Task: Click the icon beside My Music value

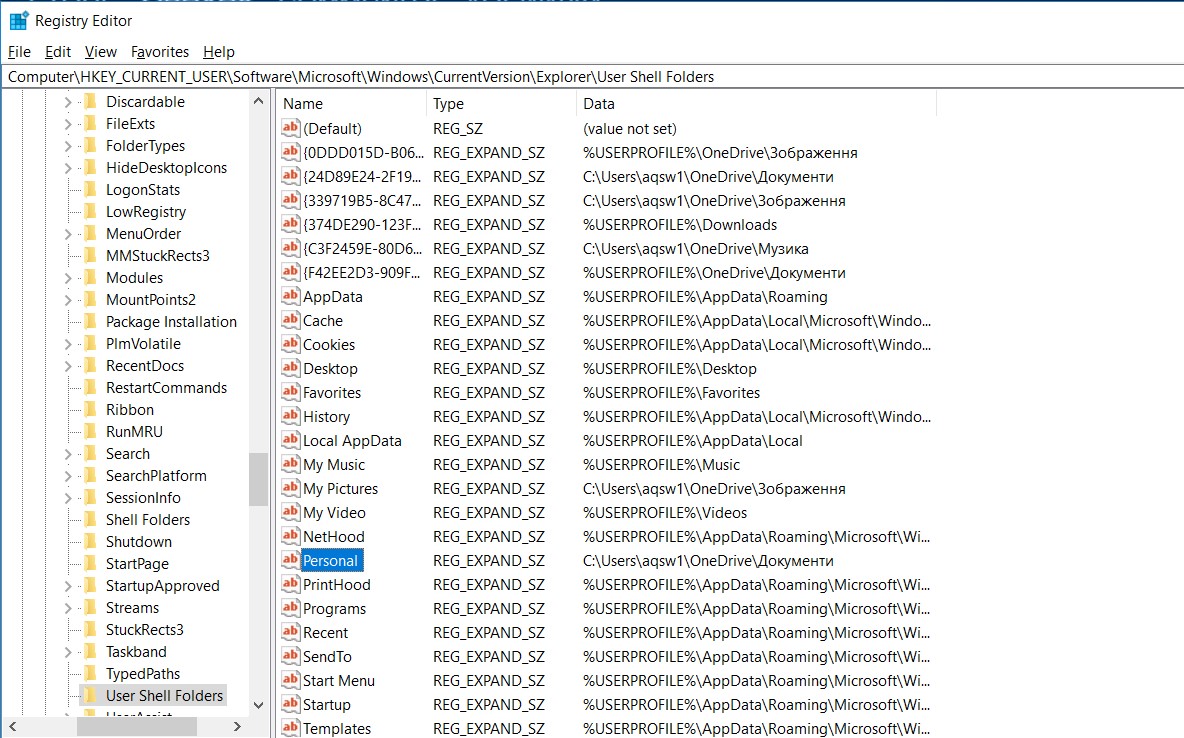Action: [x=291, y=464]
